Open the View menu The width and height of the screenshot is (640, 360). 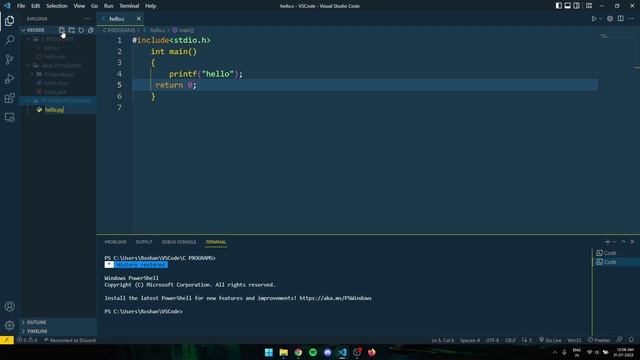[x=79, y=6]
